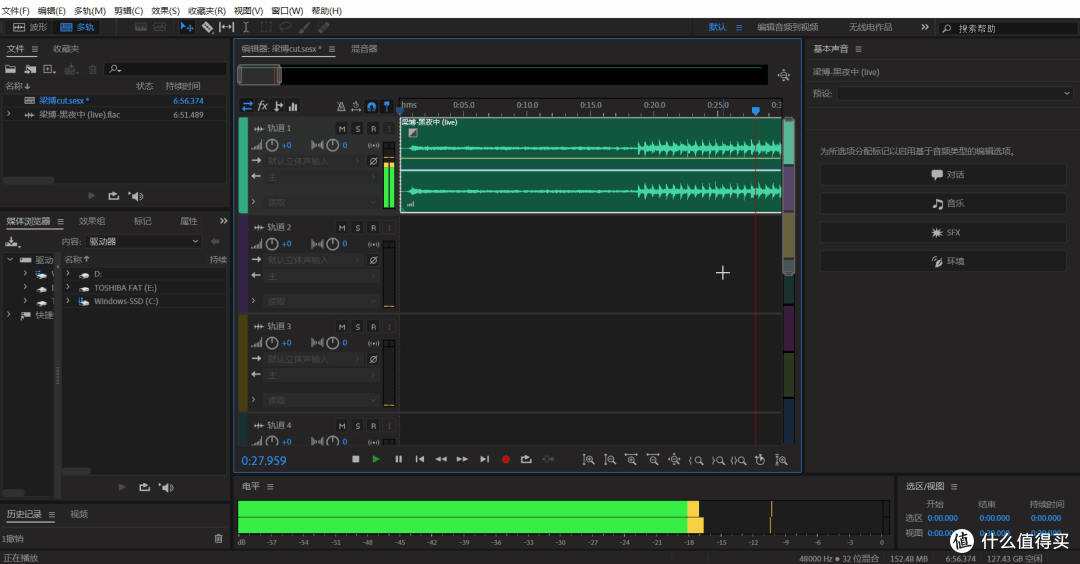Open the 预设 preset dropdown
Screen dimensions: 1080x564
pos(955,94)
